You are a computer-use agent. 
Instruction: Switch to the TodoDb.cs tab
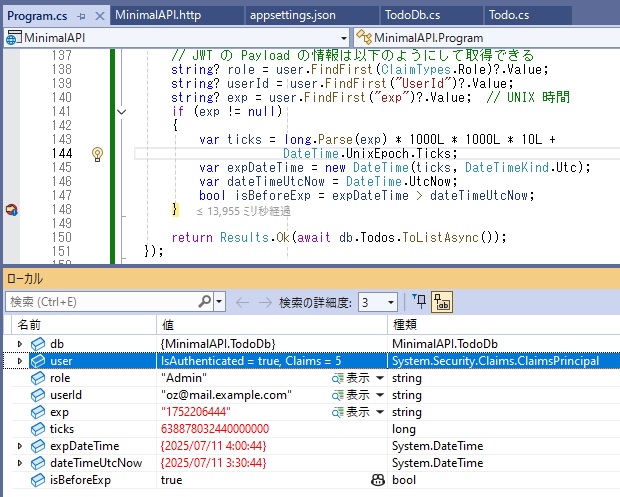pyautogui.click(x=412, y=15)
